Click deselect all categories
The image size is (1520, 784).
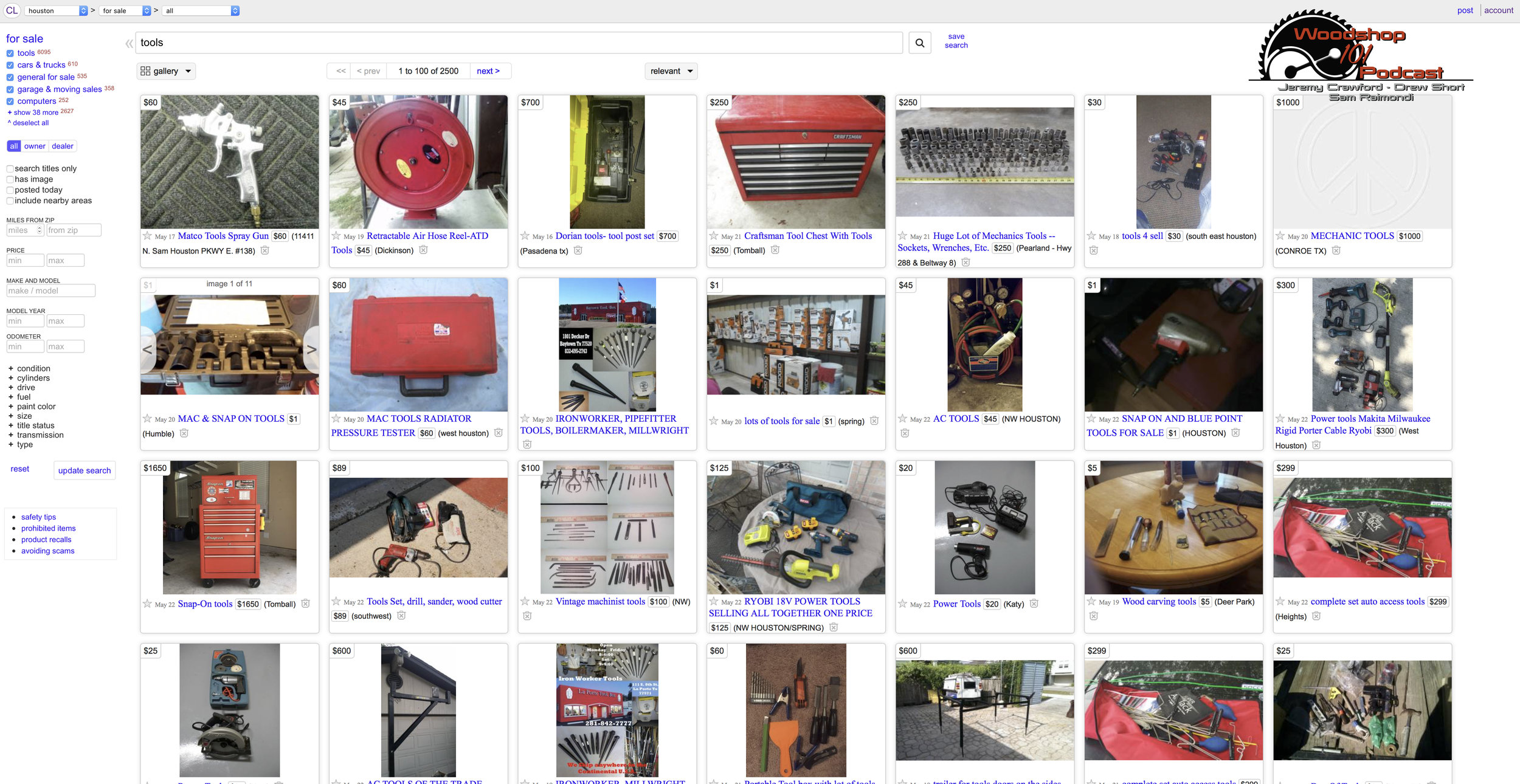coord(28,123)
